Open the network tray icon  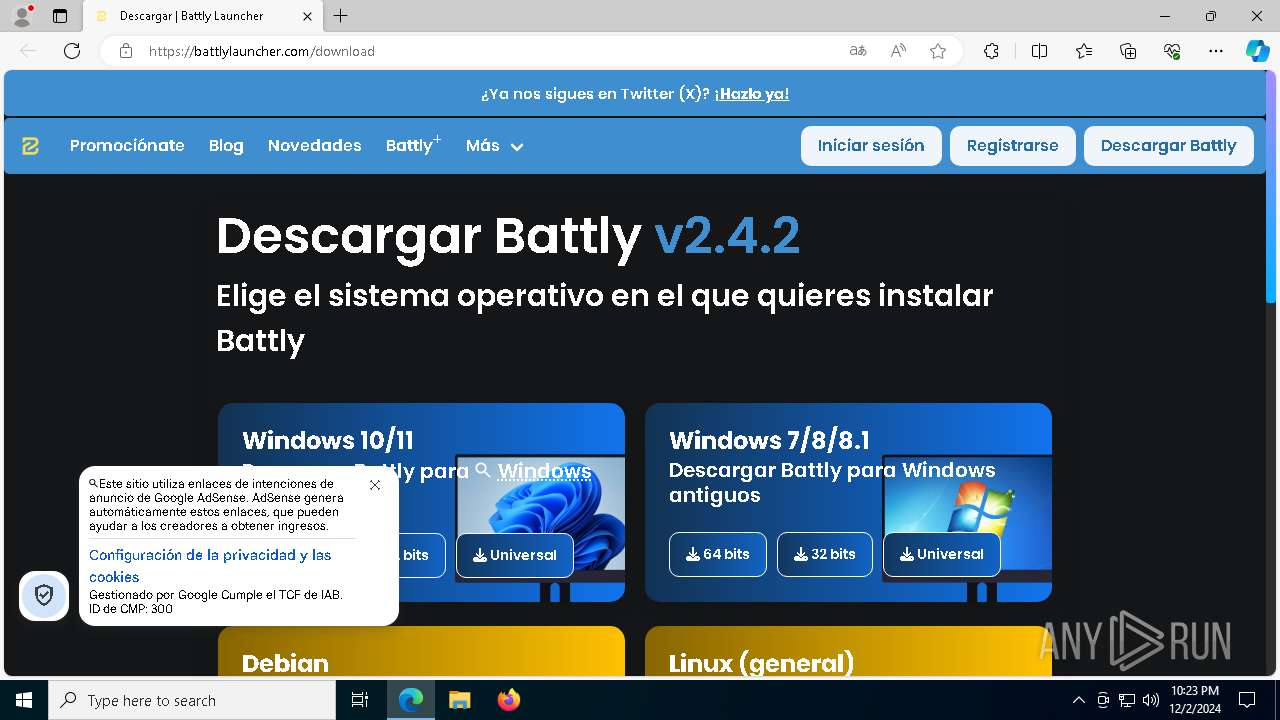point(1127,700)
